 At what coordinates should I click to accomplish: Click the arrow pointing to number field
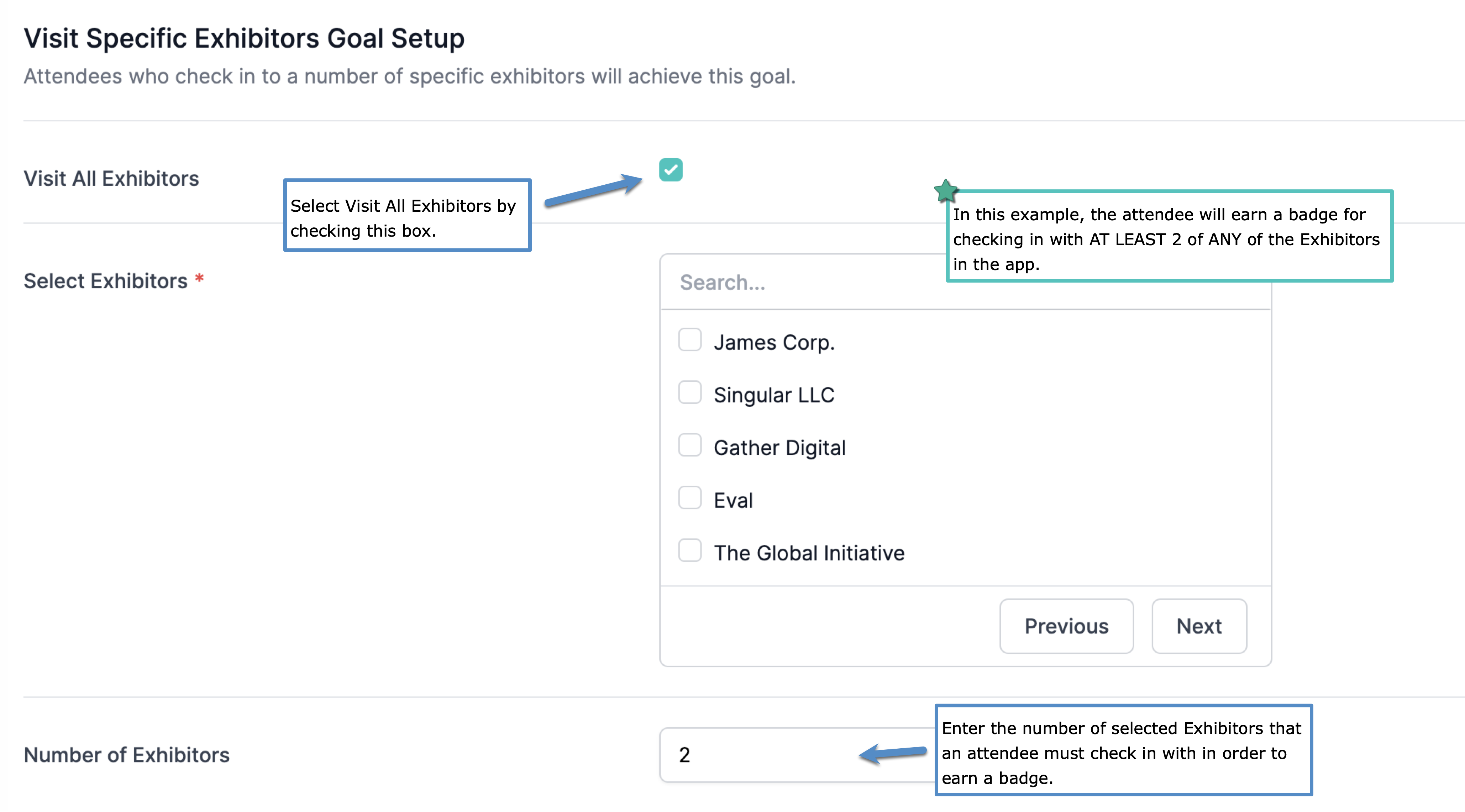tap(892, 754)
